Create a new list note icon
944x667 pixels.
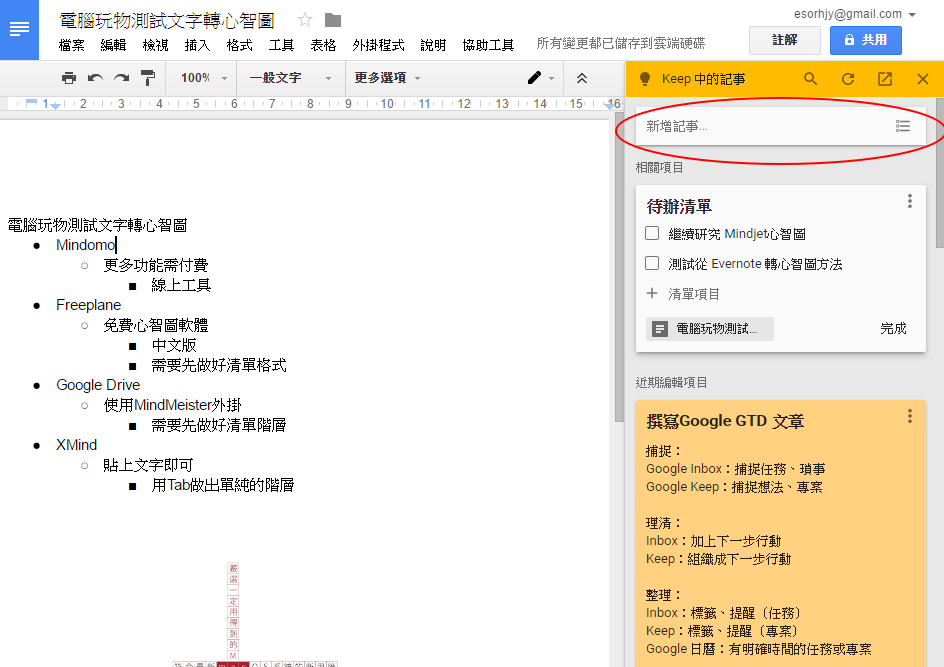coord(902,126)
